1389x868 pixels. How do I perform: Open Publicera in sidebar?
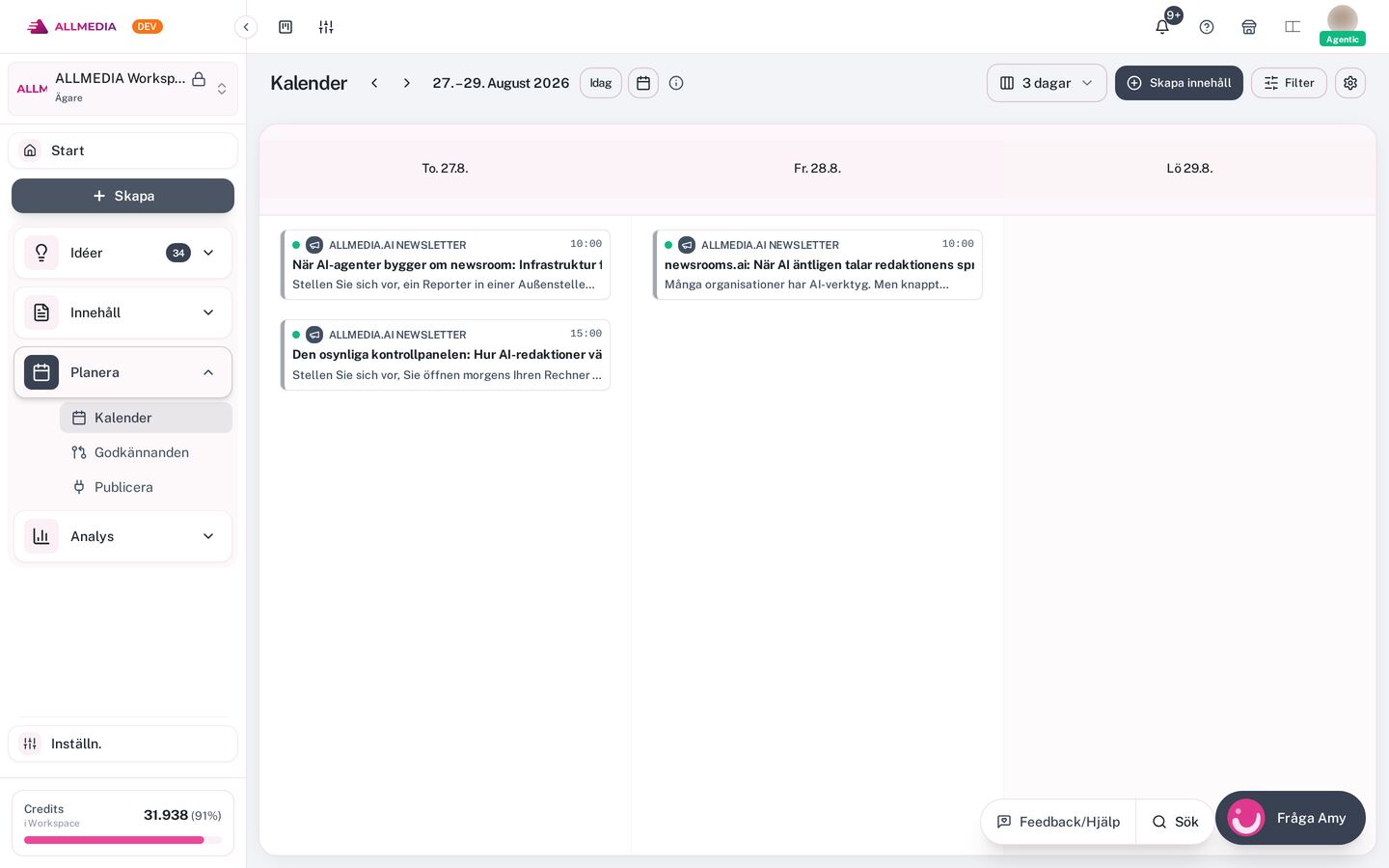[146, 487]
